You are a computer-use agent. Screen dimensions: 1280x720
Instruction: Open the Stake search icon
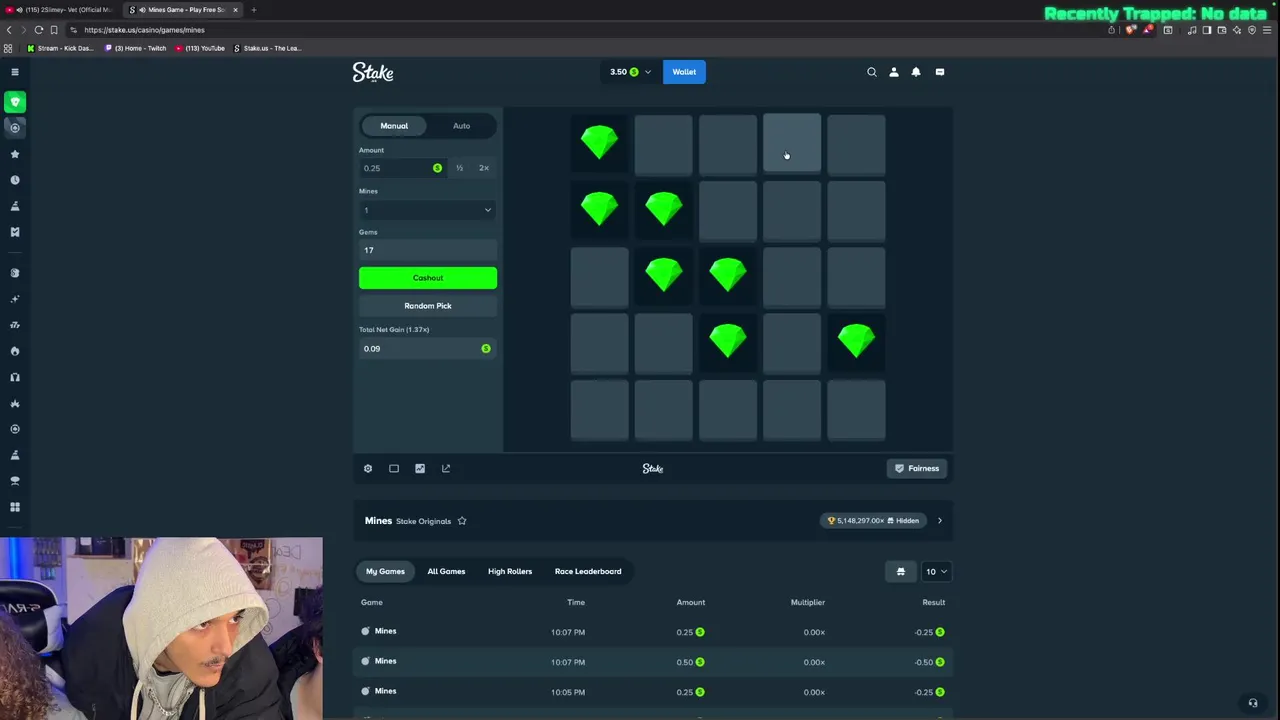(872, 72)
